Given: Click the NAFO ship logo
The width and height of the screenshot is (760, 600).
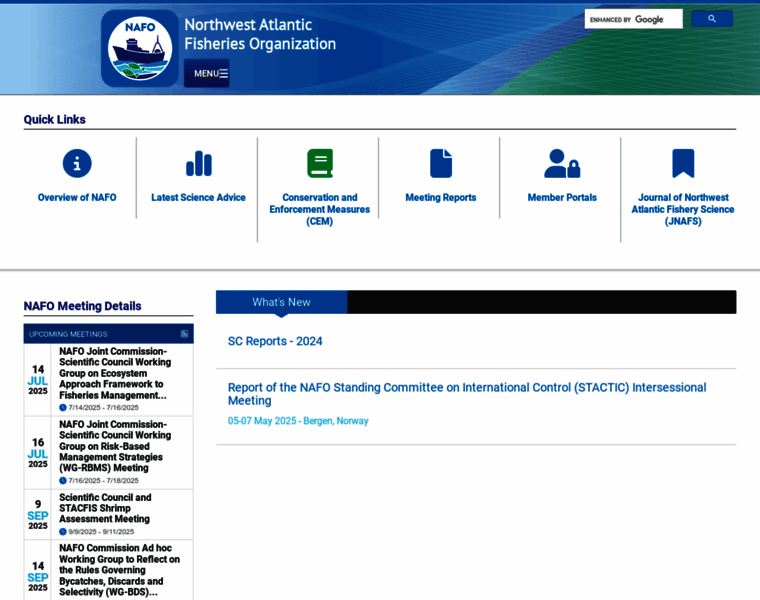Looking at the screenshot, I should pyautogui.click(x=140, y=48).
